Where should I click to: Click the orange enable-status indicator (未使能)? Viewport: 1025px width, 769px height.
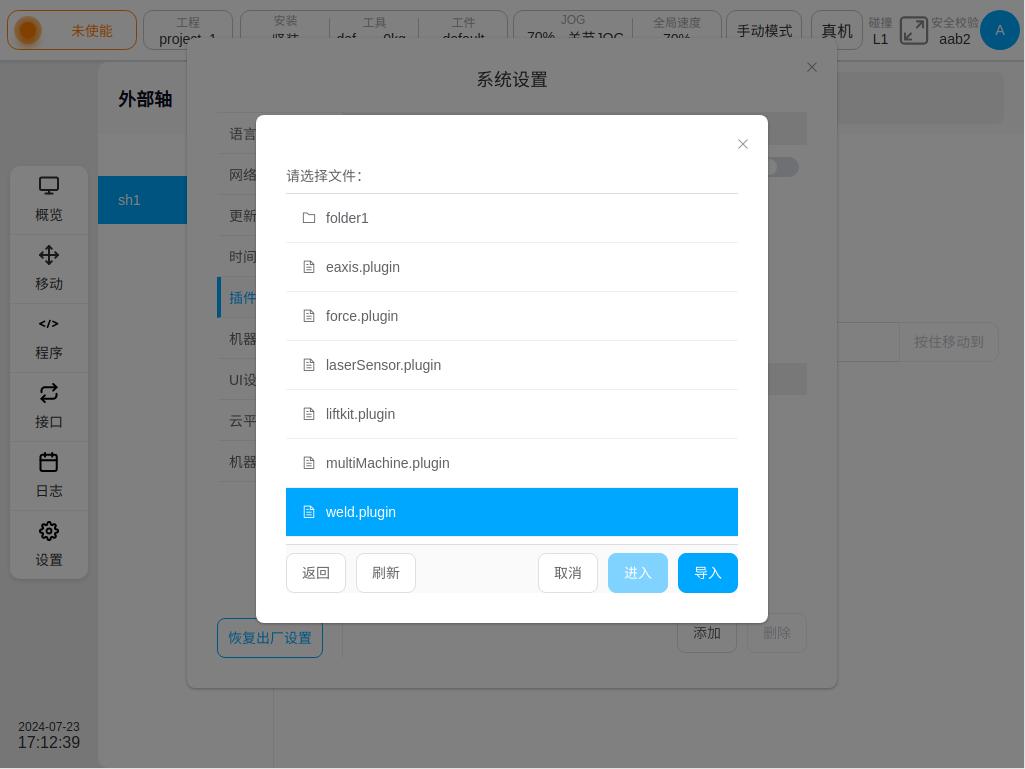coord(72,31)
